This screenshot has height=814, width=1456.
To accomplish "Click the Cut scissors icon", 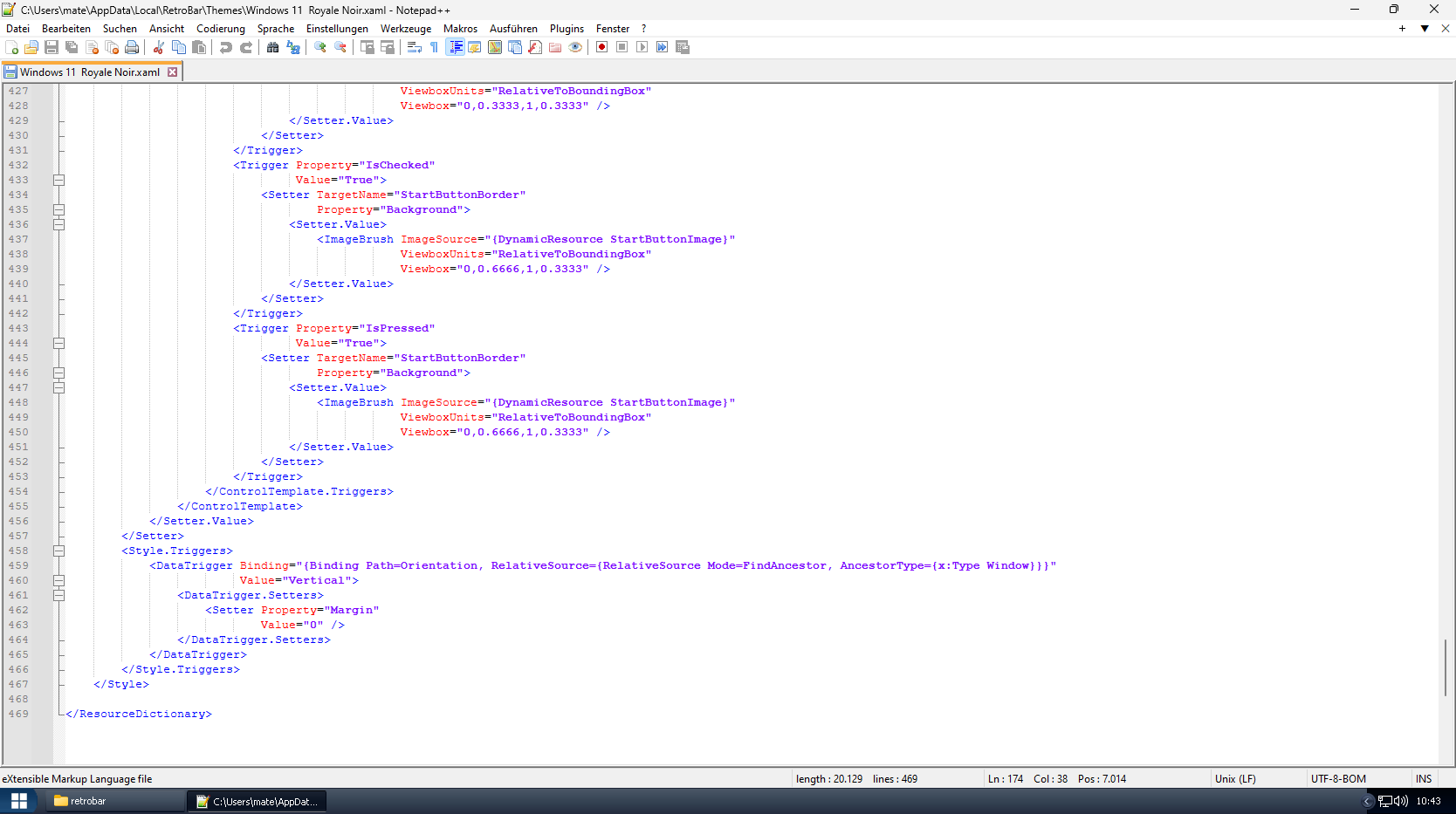I will [159, 47].
